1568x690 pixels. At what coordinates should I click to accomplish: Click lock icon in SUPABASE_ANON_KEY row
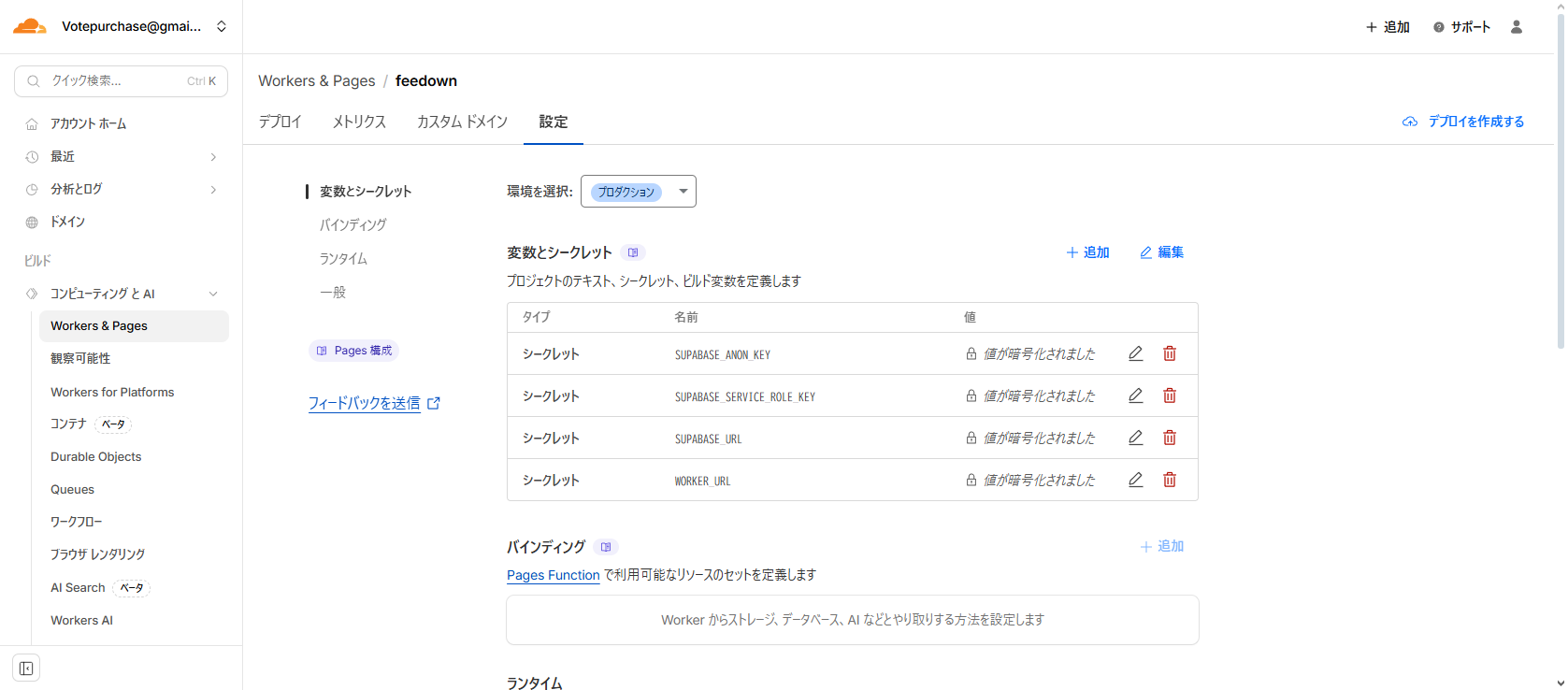pyautogui.click(x=971, y=353)
